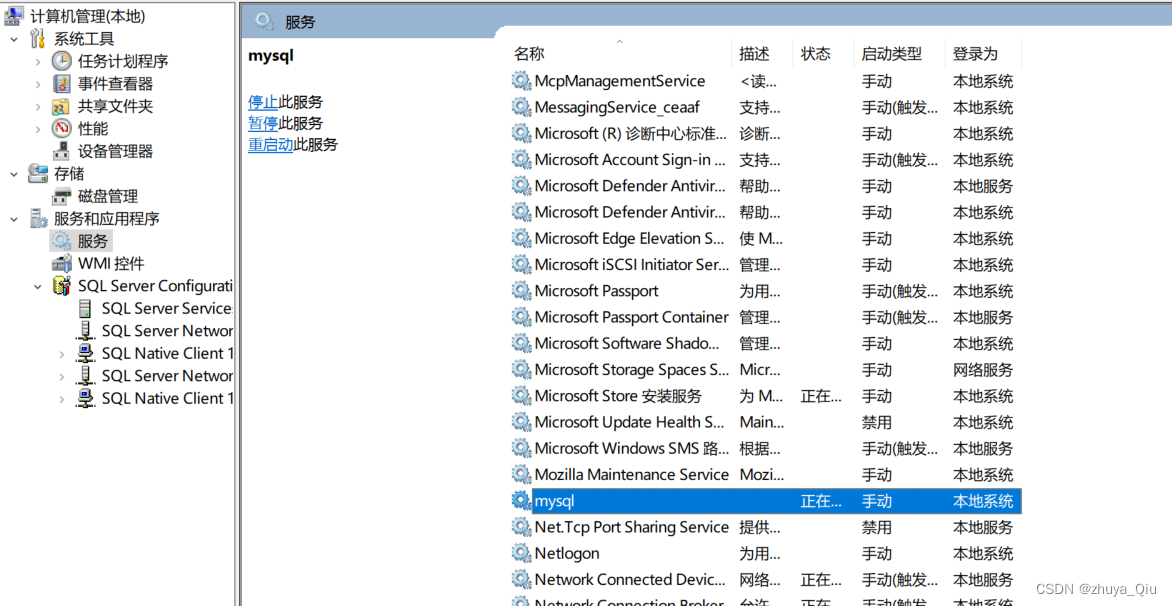The width and height of the screenshot is (1172, 606).
Task: Select Microsoft Software Shadow service row
Action: point(766,343)
